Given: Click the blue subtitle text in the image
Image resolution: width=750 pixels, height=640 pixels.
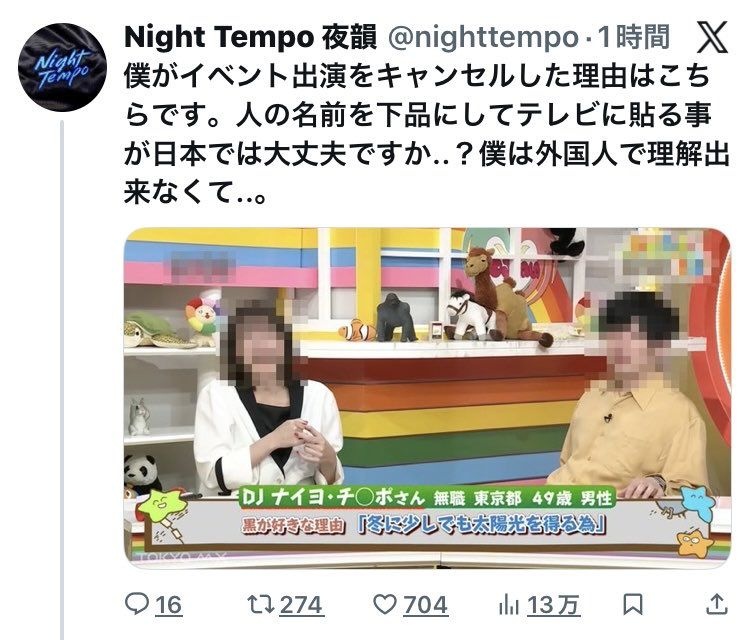Looking at the screenshot, I should (482, 525).
